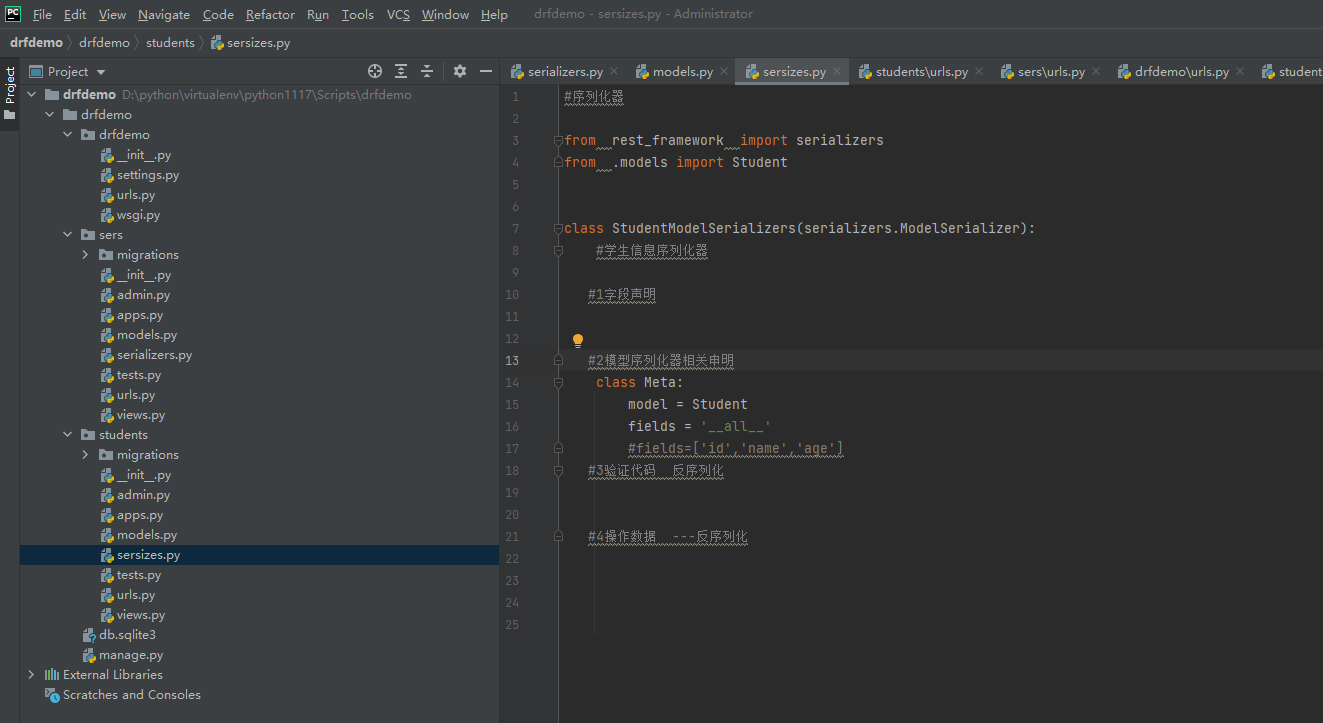Select manage.py file

click(130, 654)
